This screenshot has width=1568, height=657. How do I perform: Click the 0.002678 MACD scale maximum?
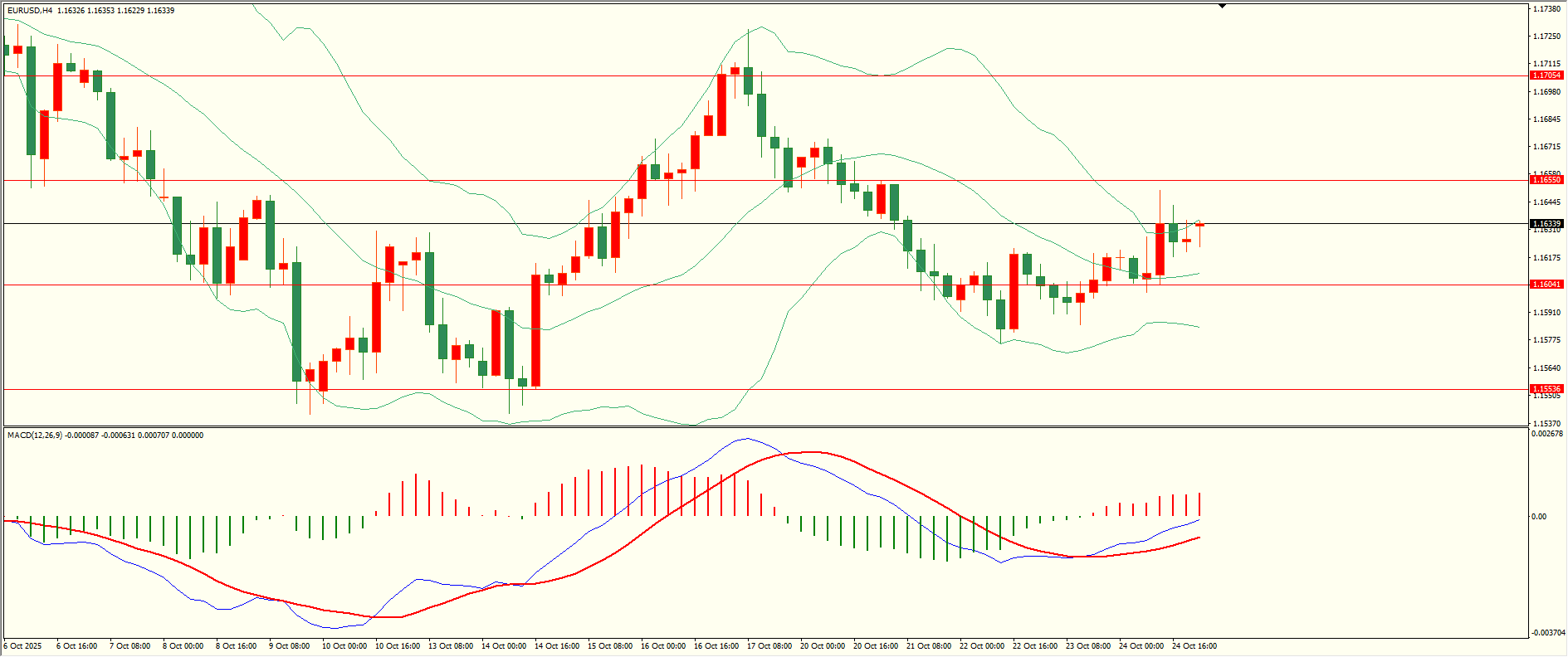[1546, 434]
